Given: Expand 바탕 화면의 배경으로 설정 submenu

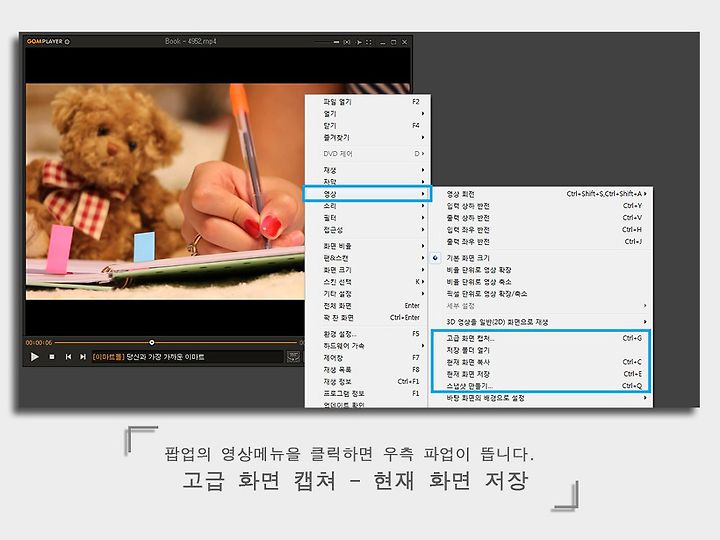Looking at the screenshot, I should [x=540, y=399].
